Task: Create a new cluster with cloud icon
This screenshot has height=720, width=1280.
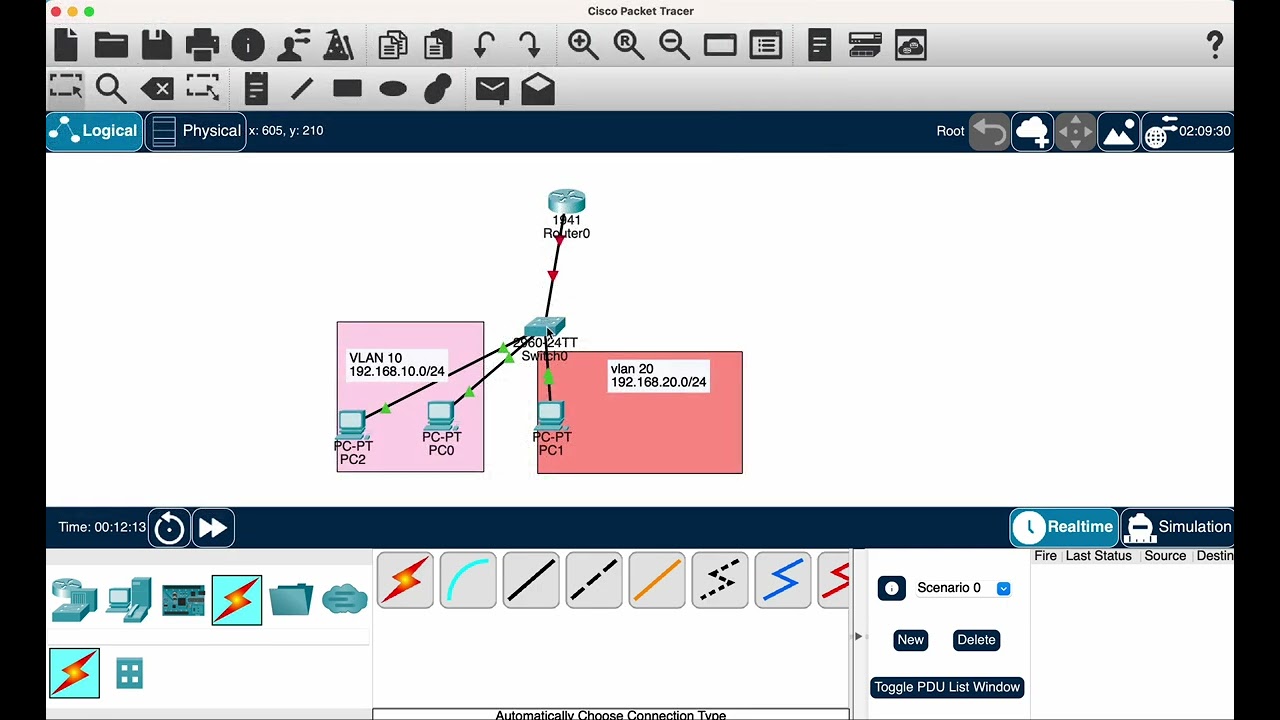Action: [x=1032, y=131]
